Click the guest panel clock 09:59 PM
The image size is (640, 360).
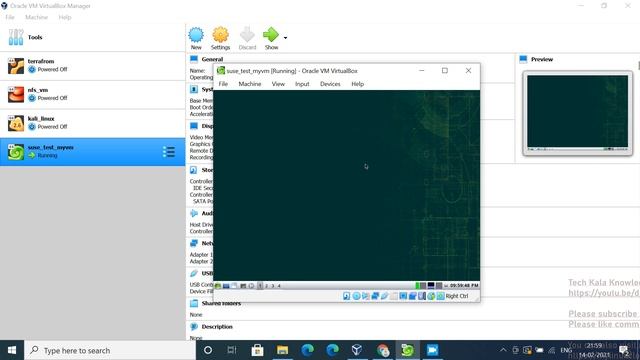click(464, 285)
